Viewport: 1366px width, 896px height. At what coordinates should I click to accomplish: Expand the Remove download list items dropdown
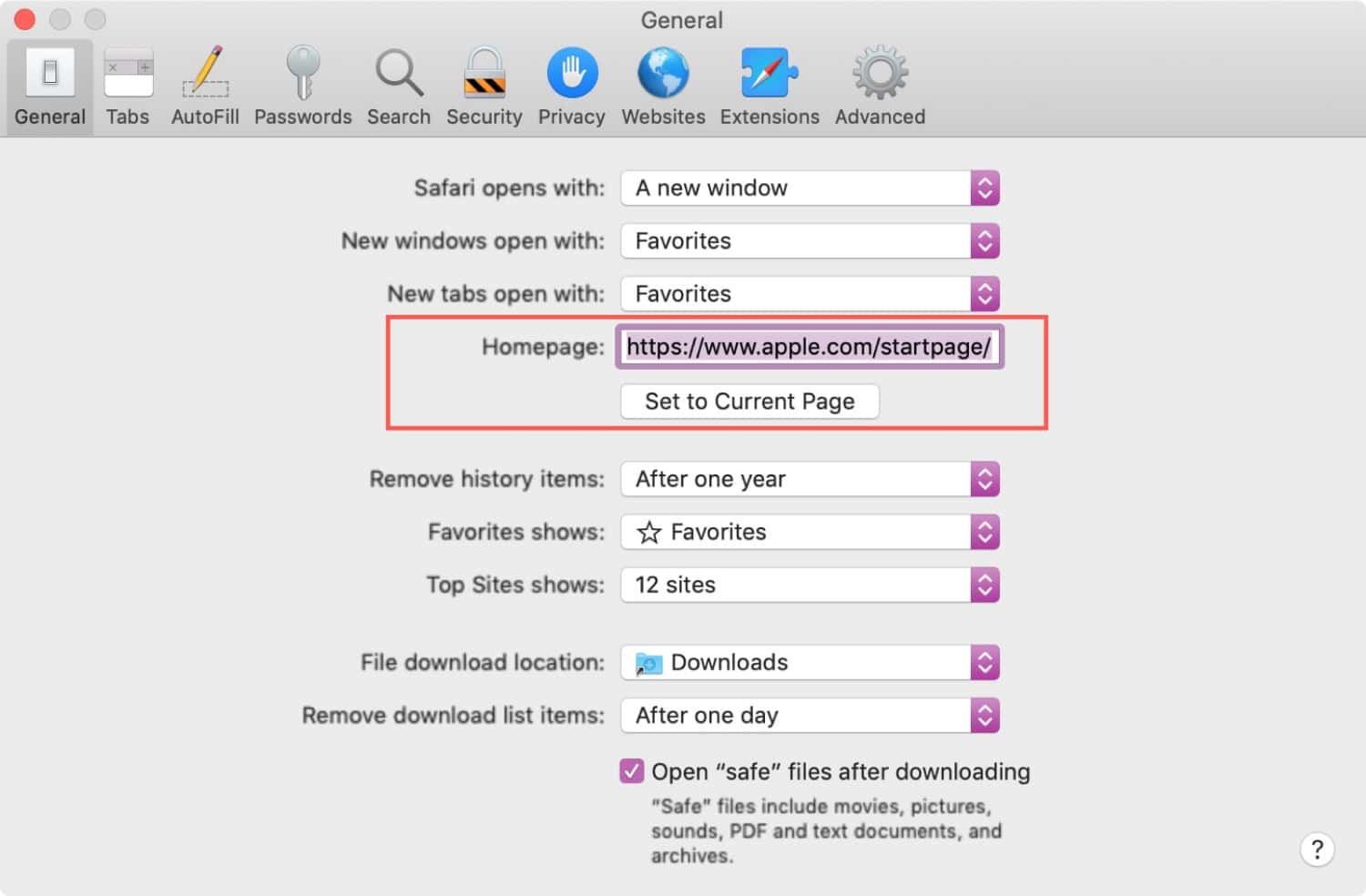pyautogui.click(x=810, y=716)
